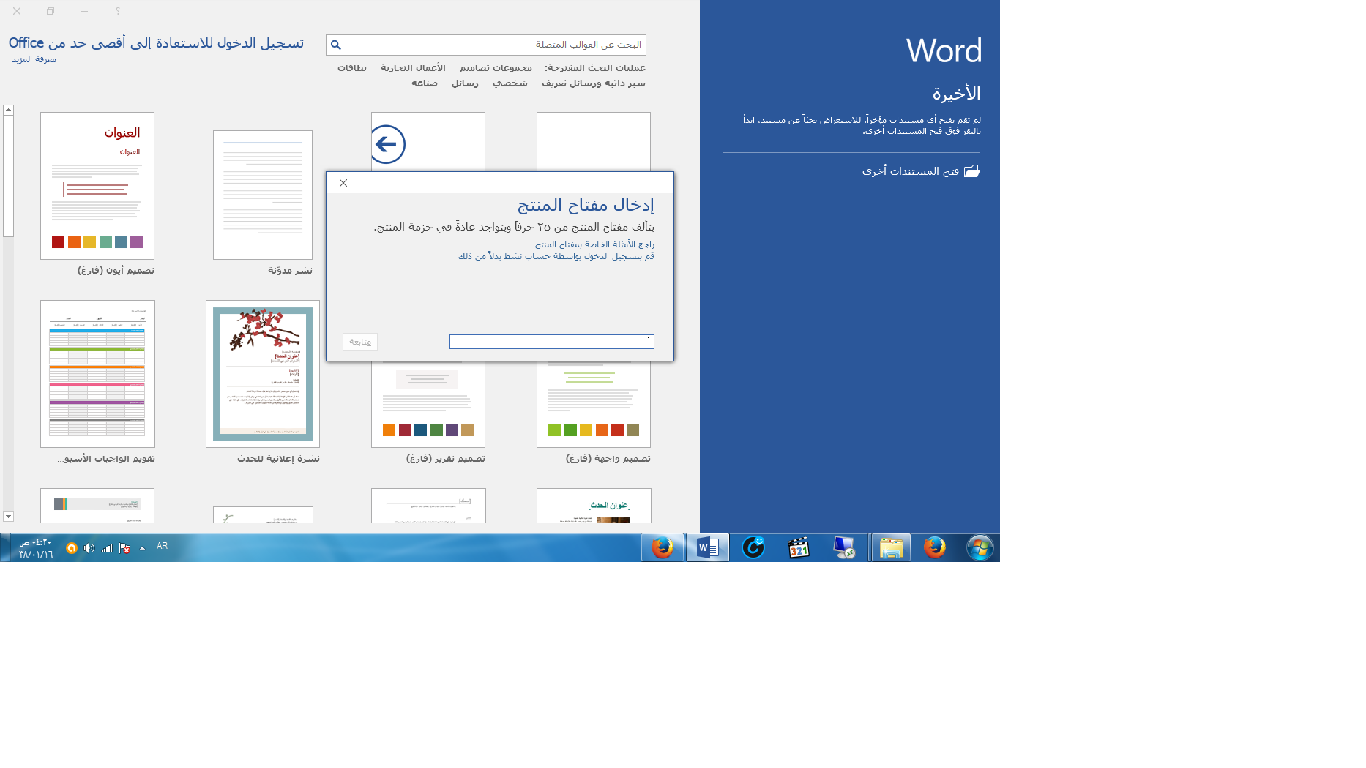Viewport: 1366px width, 768px height.
Task: Open the تصميم واجهة (فارغ) template thumbnail
Action: point(594,405)
